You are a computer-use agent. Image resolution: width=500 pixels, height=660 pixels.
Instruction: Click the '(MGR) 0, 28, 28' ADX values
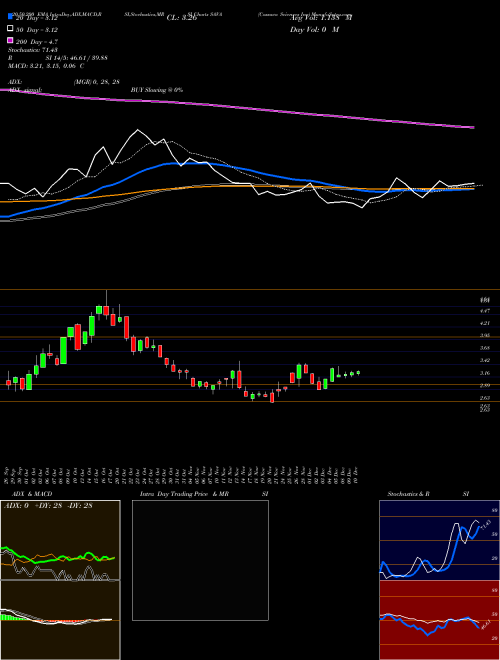pyautogui.click(x=97, y=82)
